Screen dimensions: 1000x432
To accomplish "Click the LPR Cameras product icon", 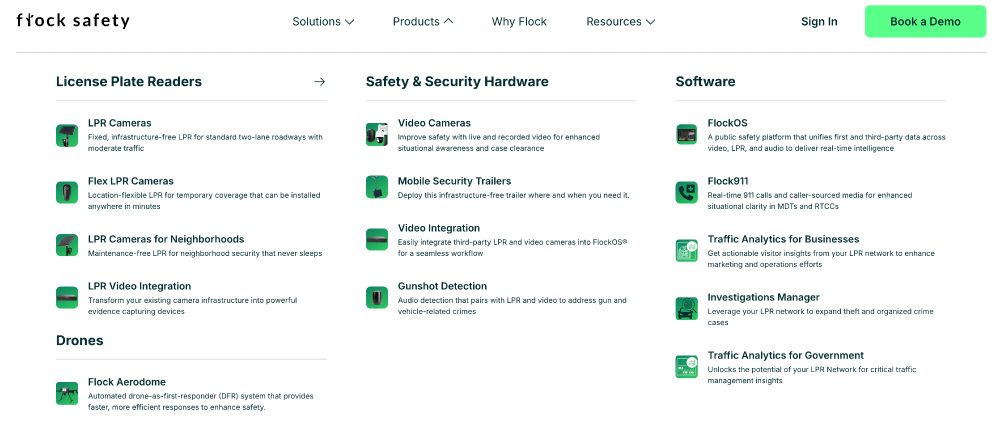I will coord(67,135).
